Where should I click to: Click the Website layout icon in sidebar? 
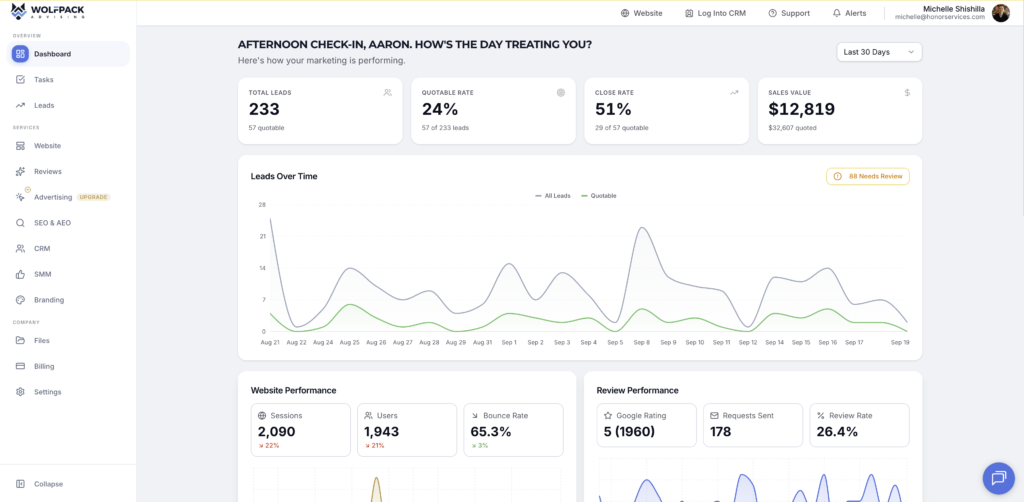tap(20, 146)
